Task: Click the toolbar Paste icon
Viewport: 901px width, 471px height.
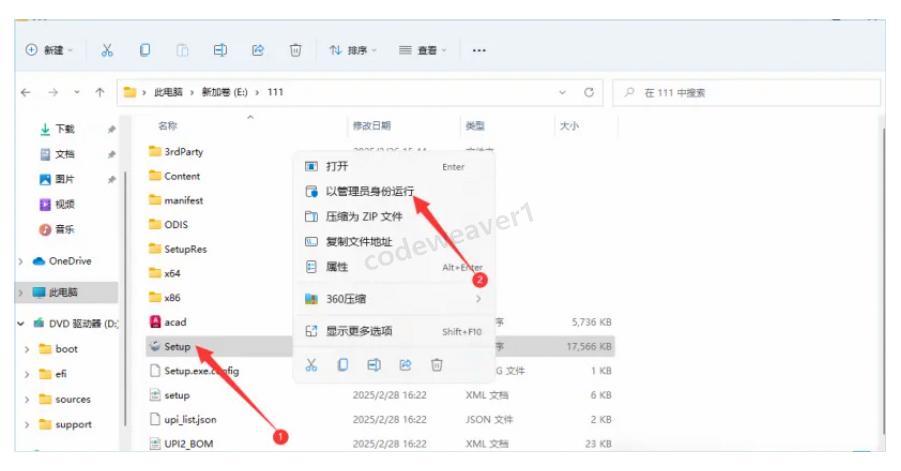Action: pyautogui.click(x=182, y=51)
